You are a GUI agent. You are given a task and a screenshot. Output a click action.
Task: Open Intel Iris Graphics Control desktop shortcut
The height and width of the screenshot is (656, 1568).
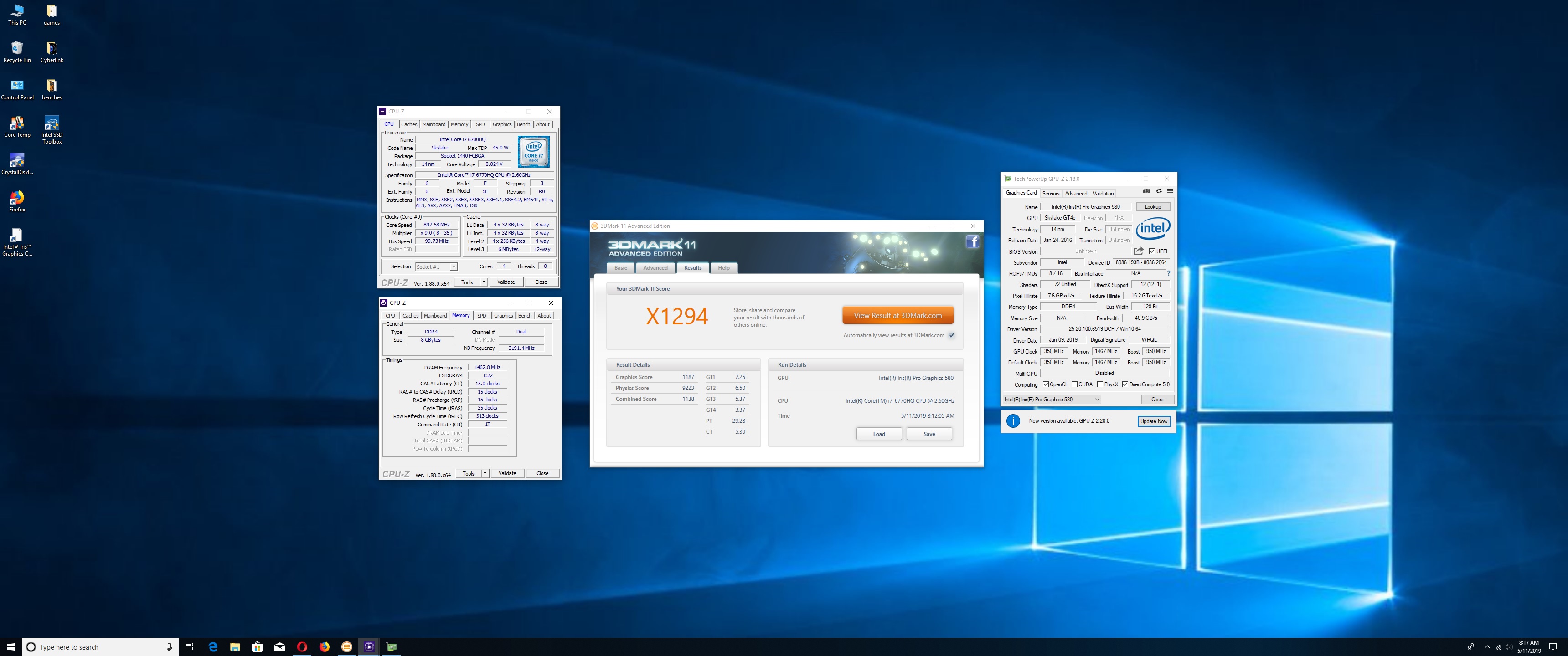pos(17,242)
